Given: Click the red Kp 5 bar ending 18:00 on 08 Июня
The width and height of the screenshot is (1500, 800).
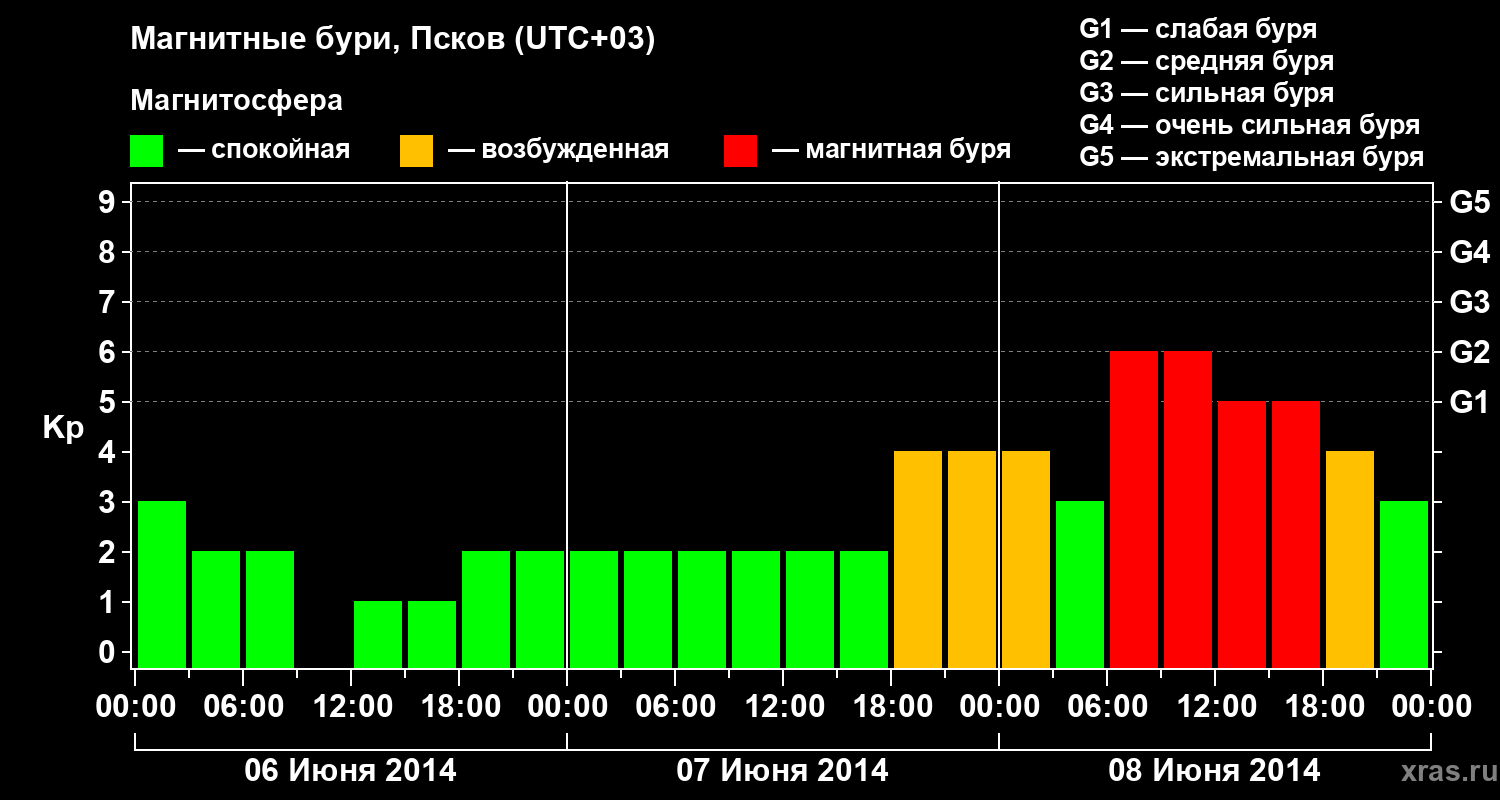Looking at the screenshot, I should click(x=1296, y=534).
